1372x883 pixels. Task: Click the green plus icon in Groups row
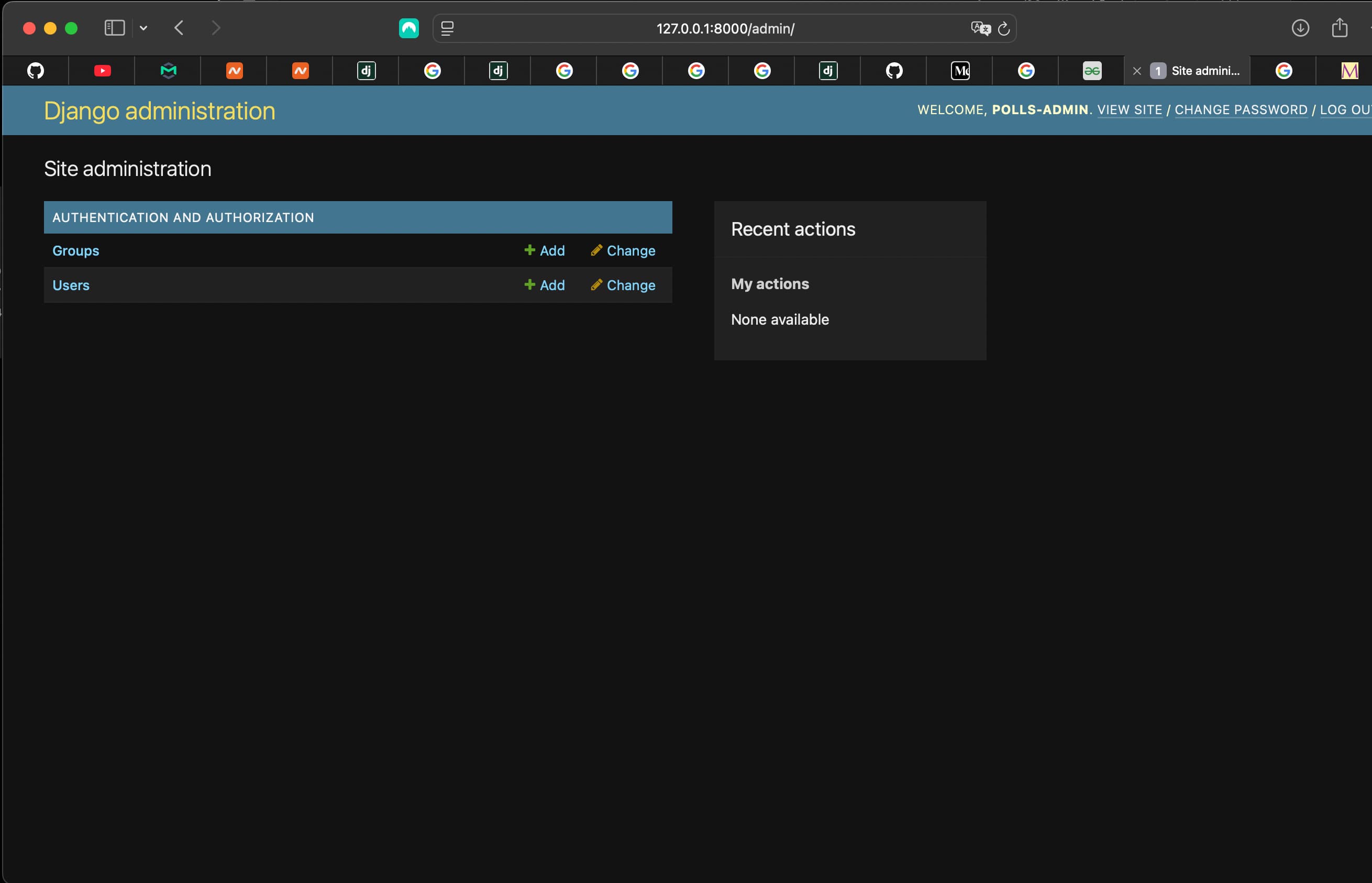(x=530, y=250)
